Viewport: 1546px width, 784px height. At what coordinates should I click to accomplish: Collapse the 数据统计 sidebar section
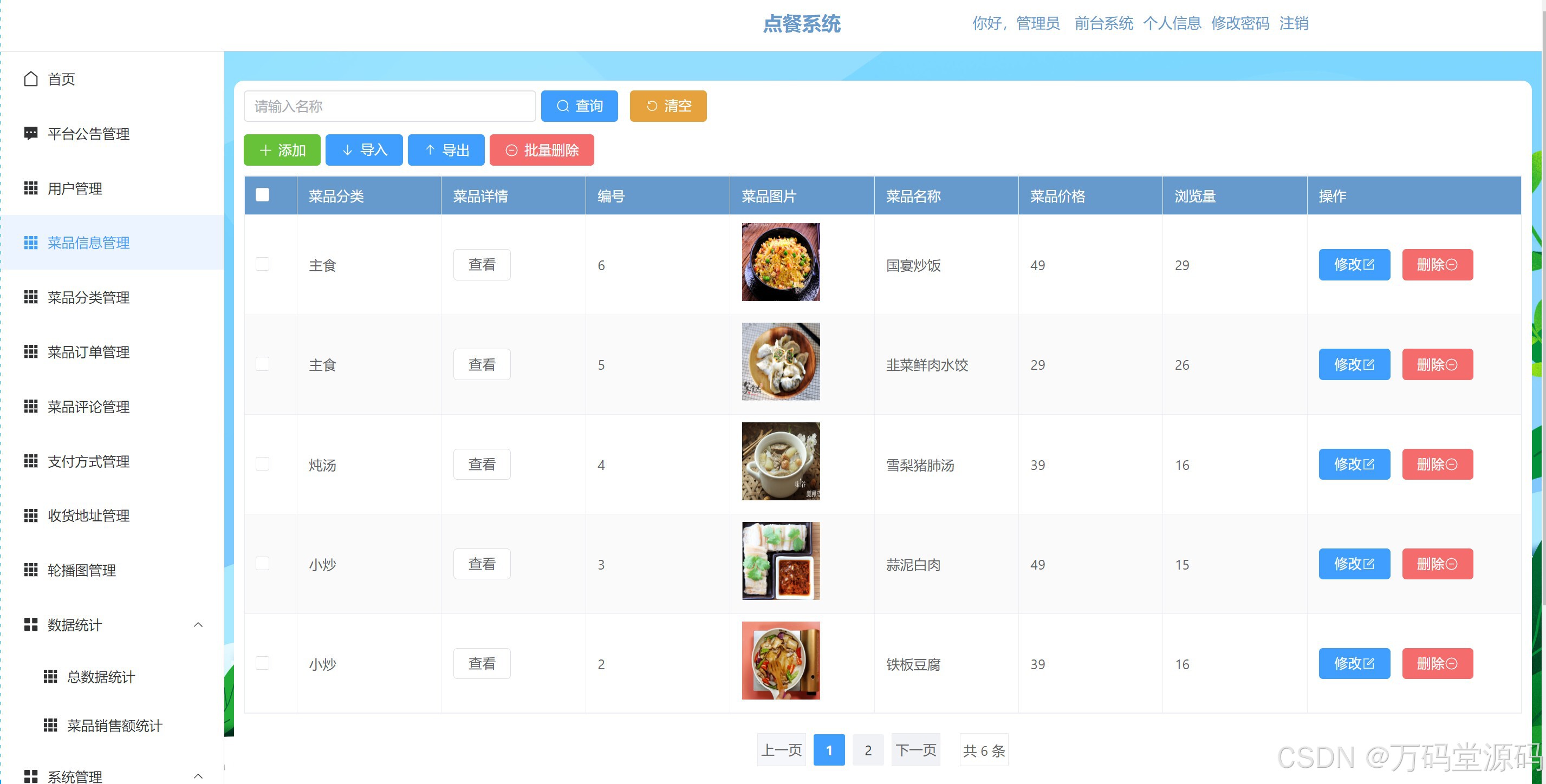tap(198, 625)
